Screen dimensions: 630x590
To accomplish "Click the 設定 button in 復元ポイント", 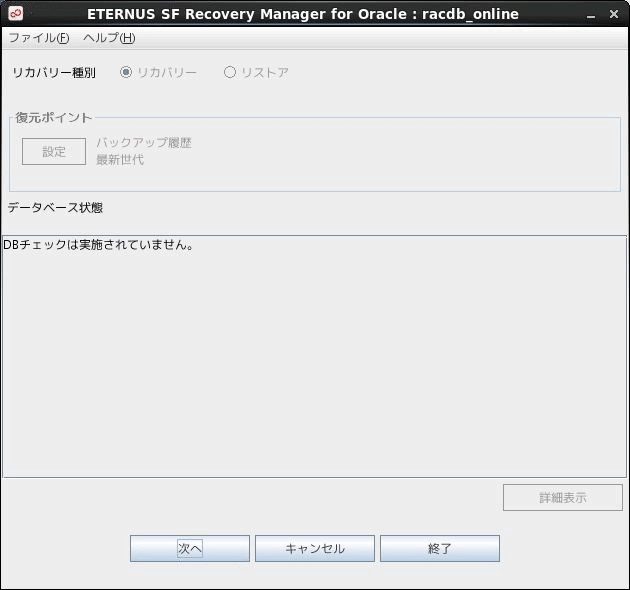I will point(54,152).
